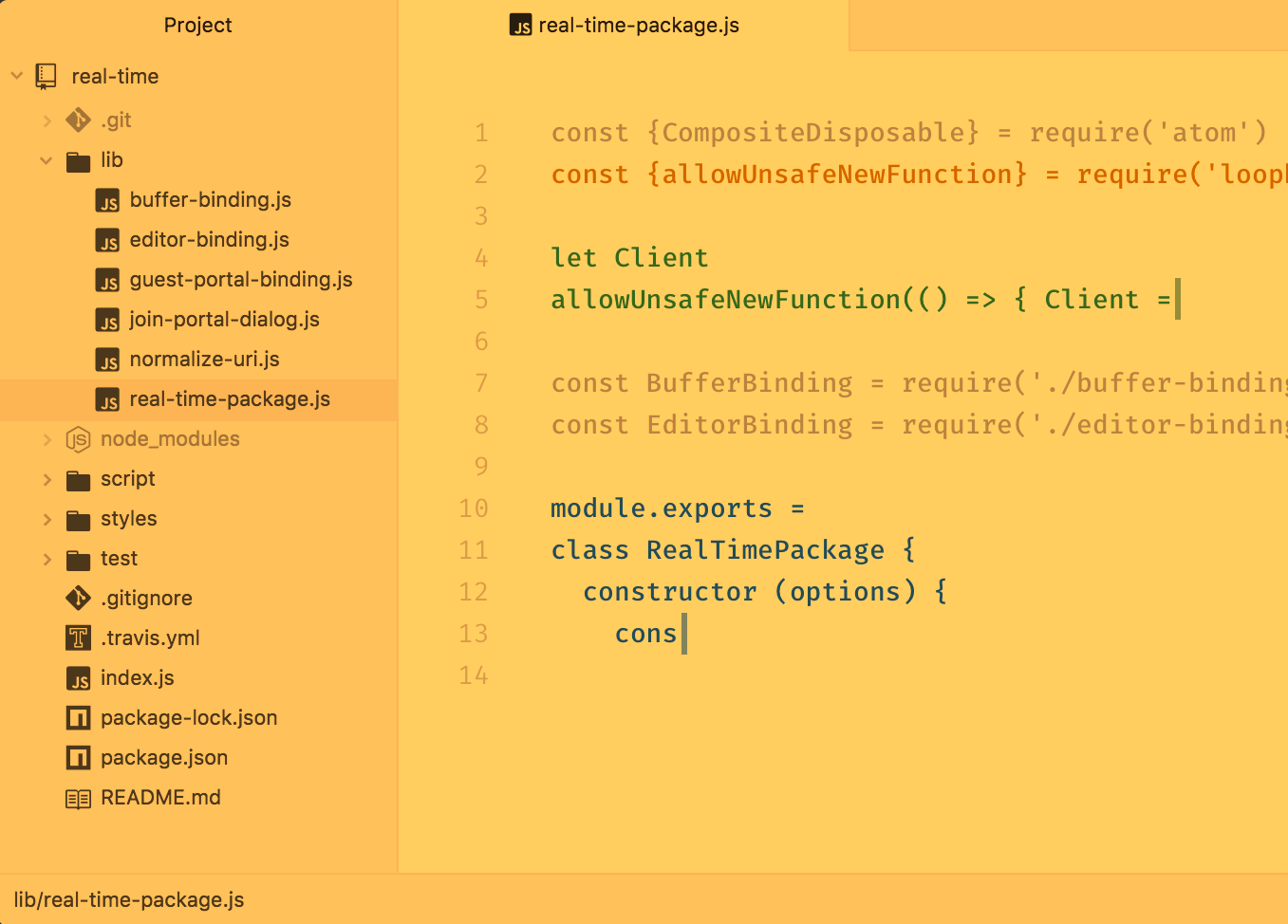Click the JS icon beside join-portal-dialog.js
Image resolution: width=1288 pixels, height=924 pixels.
click(108, 321)
